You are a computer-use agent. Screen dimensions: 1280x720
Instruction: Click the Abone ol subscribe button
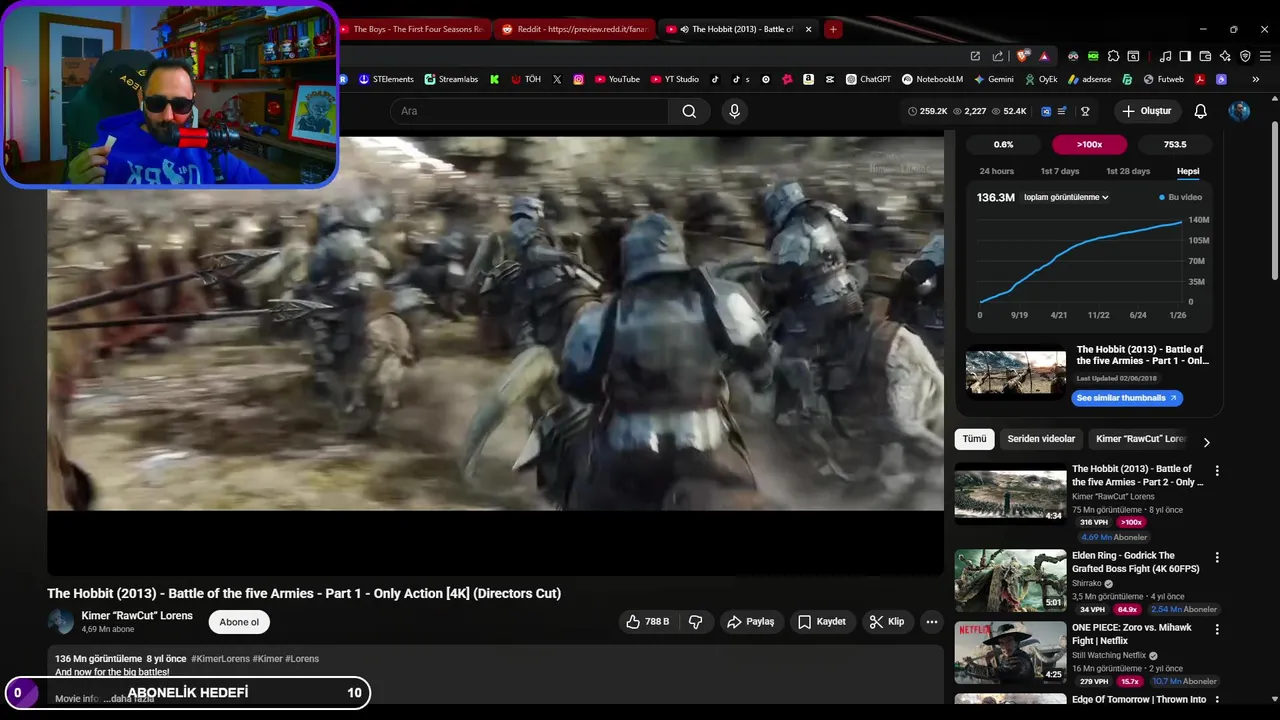coord(239,622)
